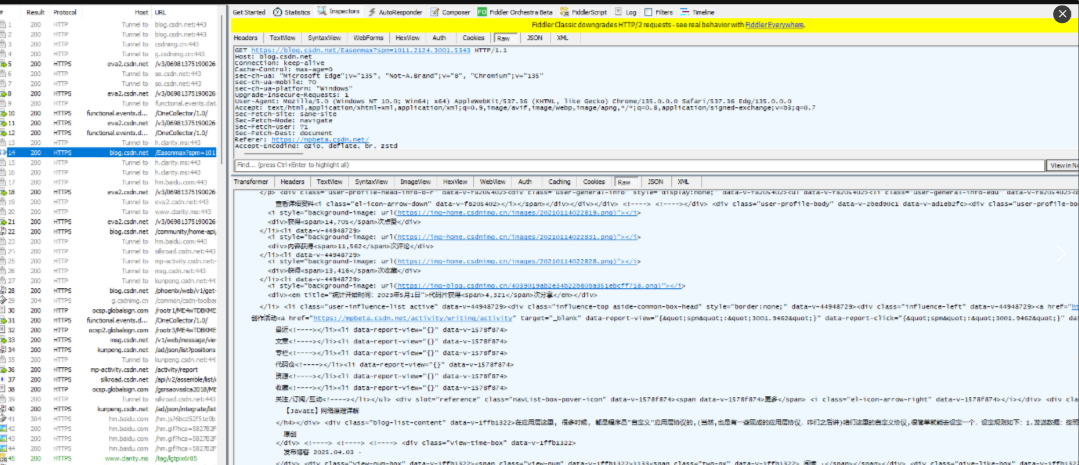The width and height of the screenshot is (1079, 465).
Task: Click the Referer mpbeta.csdn.net link
Action: coord(319,140)
